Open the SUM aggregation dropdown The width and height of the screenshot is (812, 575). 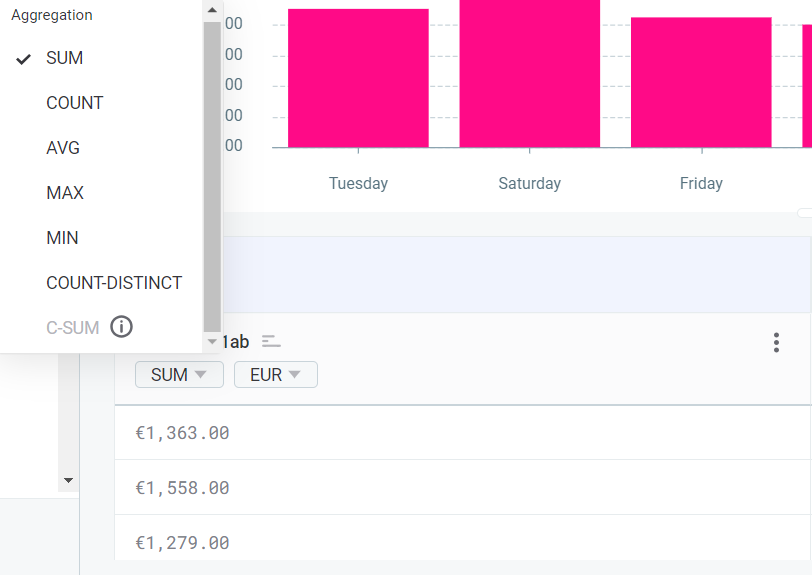pyautogui.click(x=179, y=375)
